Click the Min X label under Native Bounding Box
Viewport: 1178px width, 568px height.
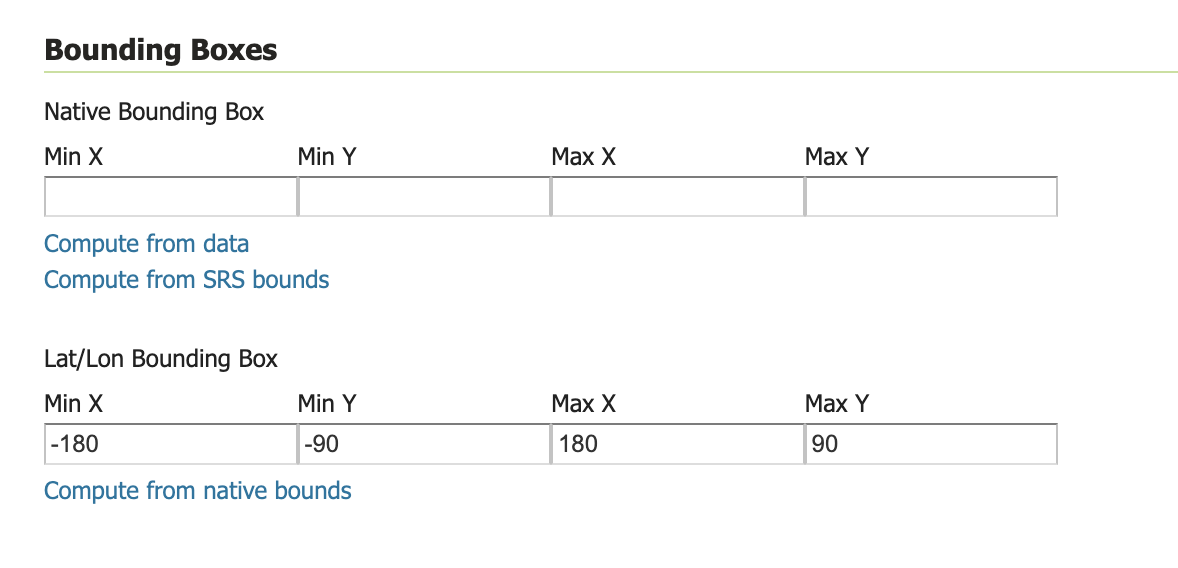coord(74,157)
